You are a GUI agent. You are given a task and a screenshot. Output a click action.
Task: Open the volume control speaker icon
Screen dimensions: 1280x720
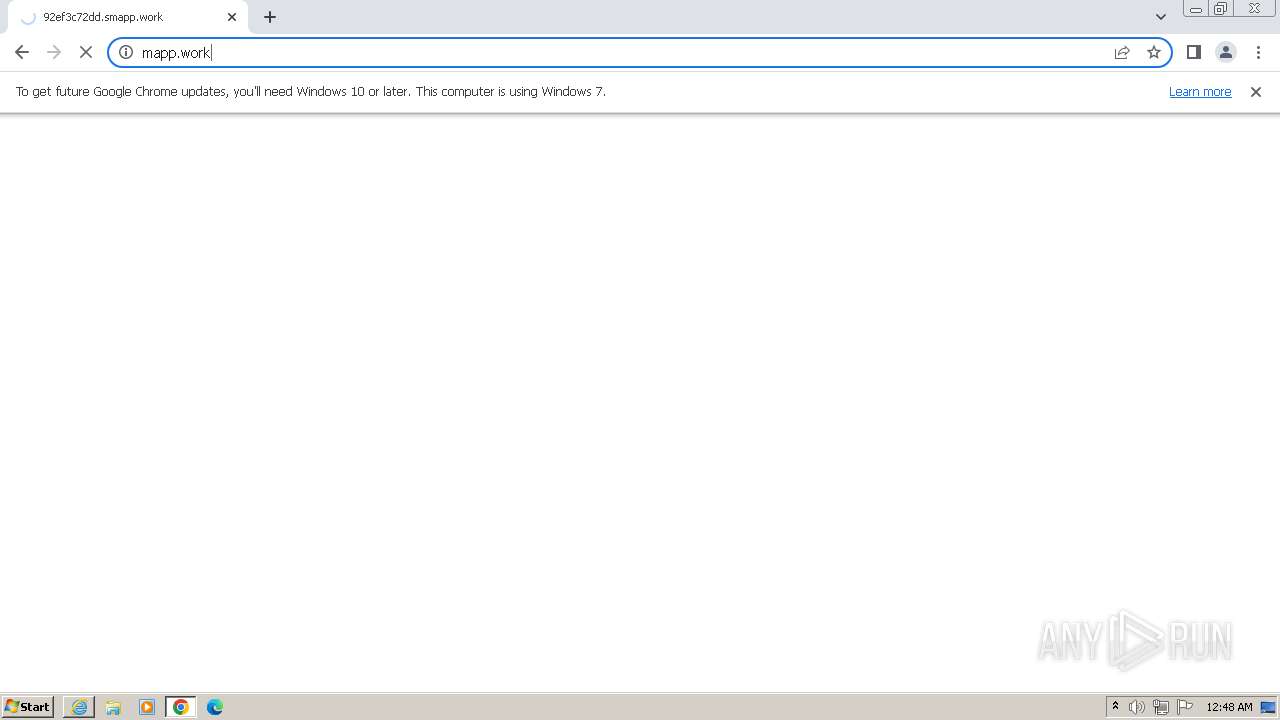[1137, 707]
